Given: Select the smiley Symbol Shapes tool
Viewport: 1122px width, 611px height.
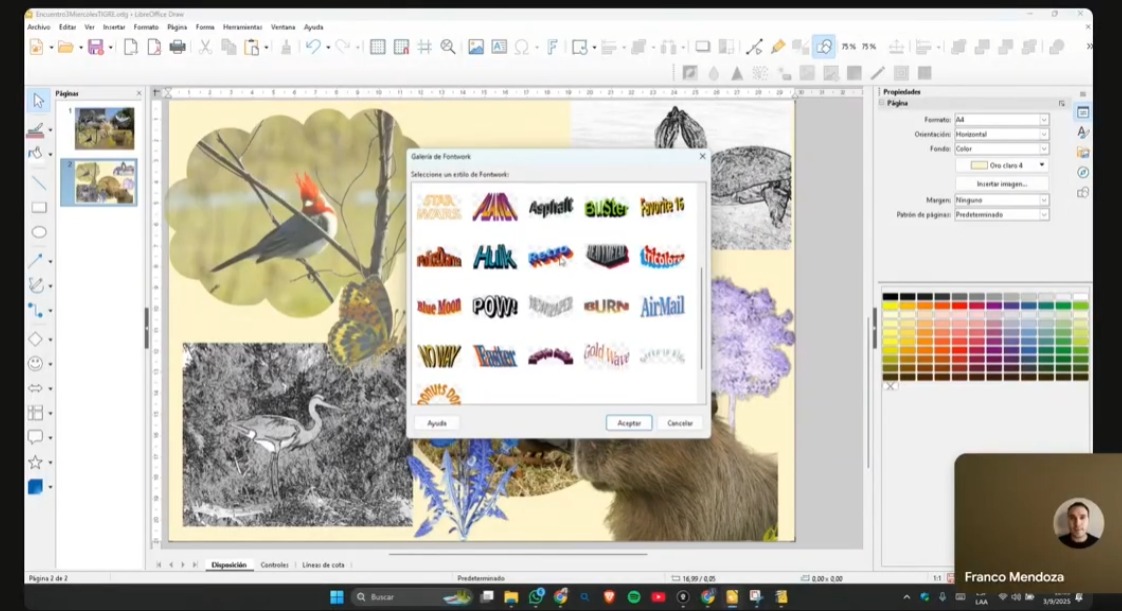Looking at the screenshot, I should pyautogui.click(x=36, y=364).
